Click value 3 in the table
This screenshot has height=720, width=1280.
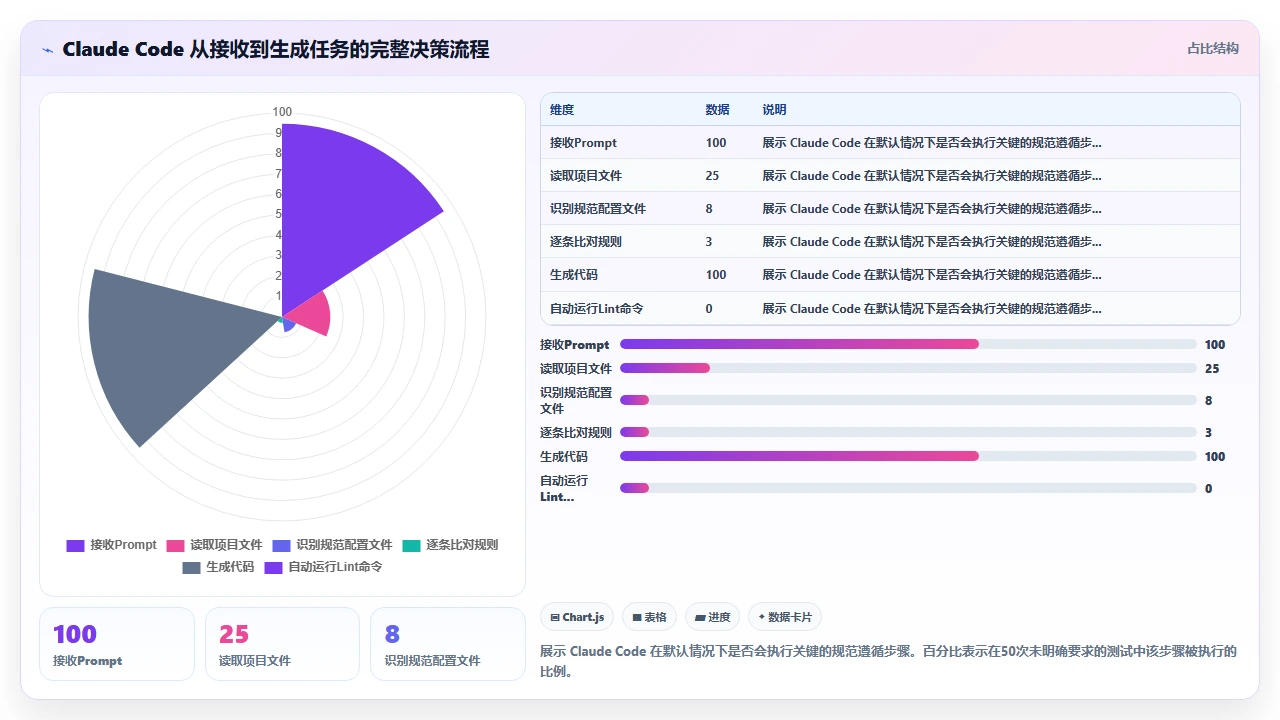[x=709, y=242]
